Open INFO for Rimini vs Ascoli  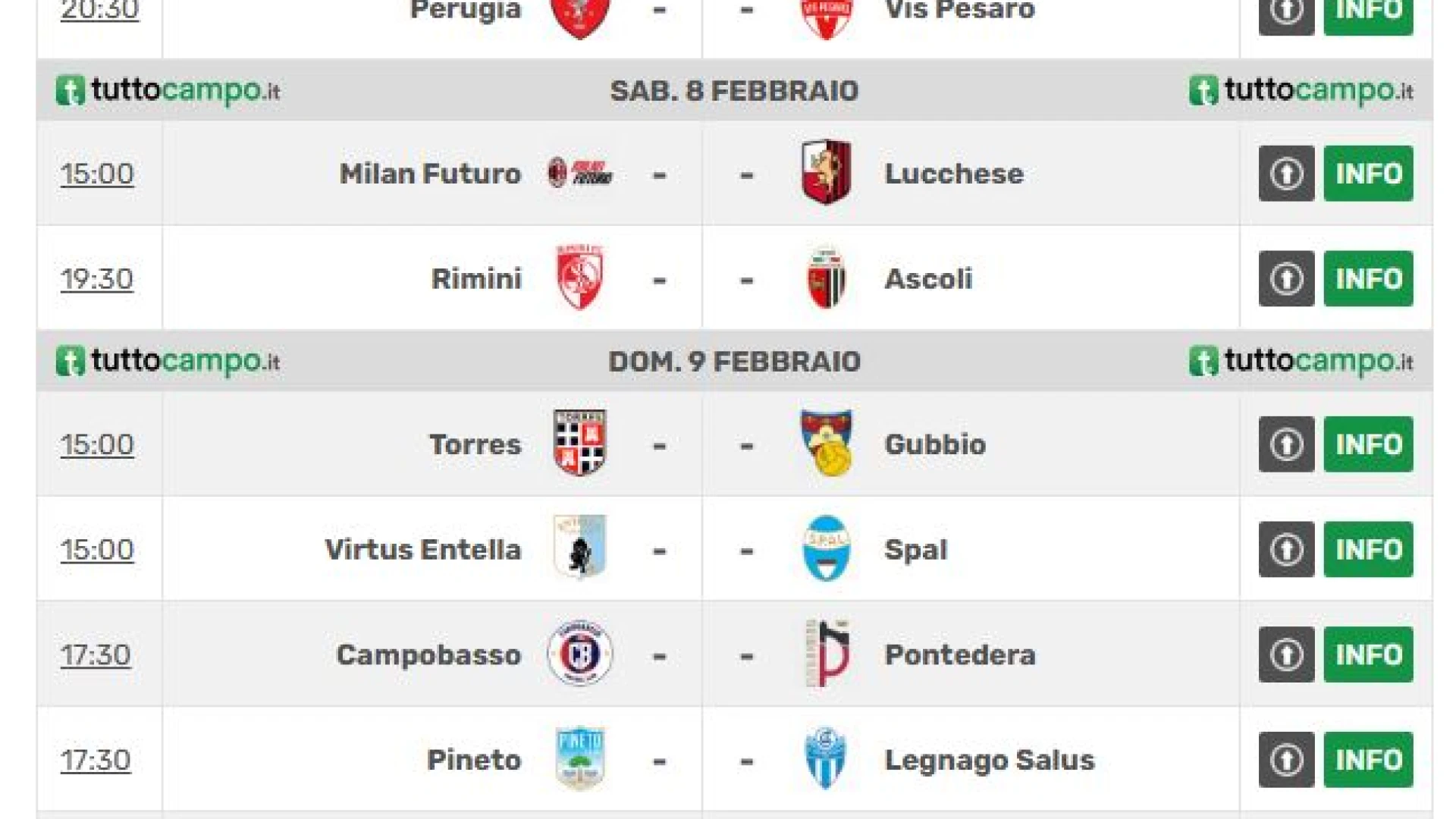tap(1368, 278)
